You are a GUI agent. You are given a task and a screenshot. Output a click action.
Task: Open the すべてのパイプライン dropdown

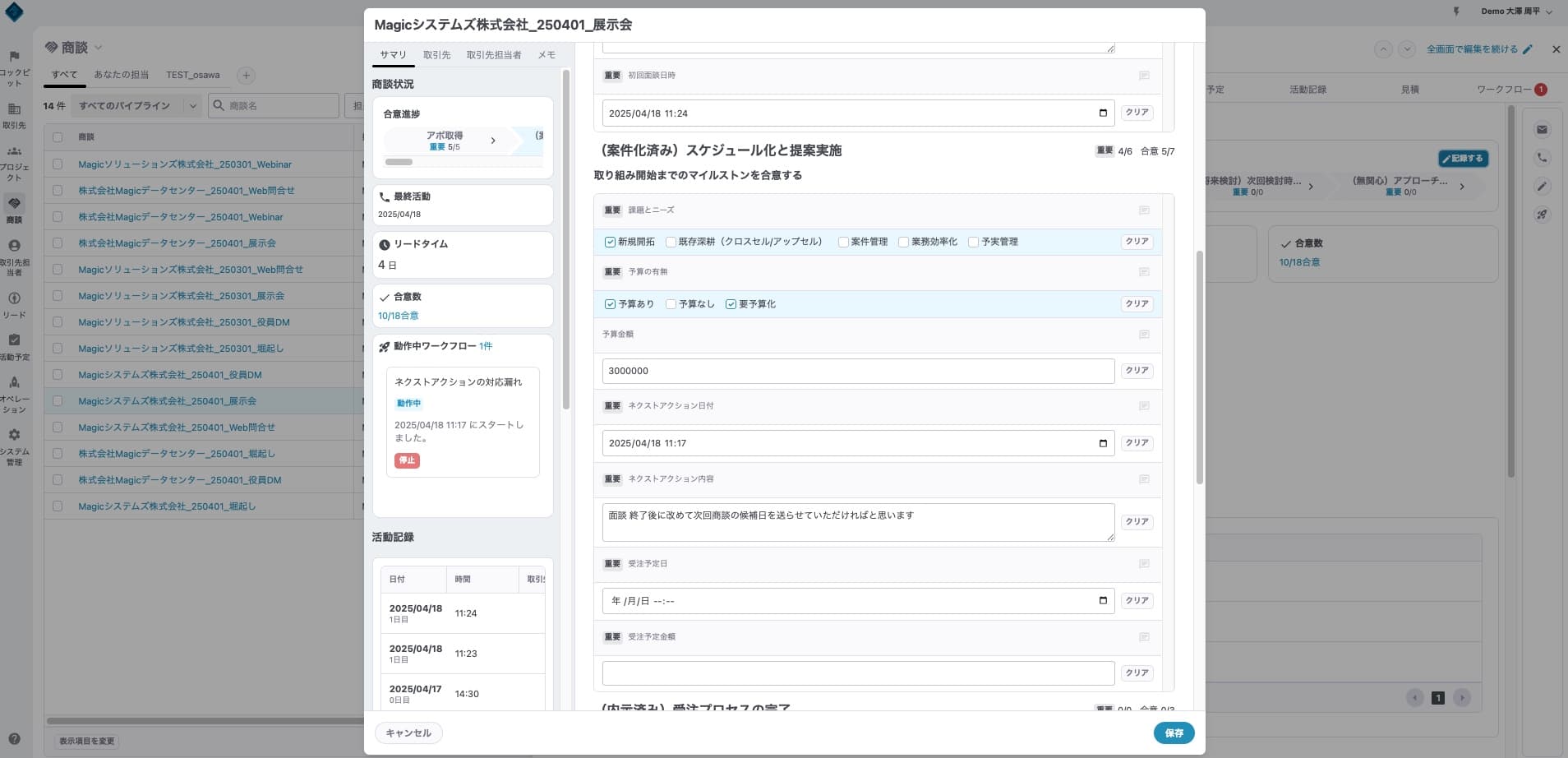(136, 105)
